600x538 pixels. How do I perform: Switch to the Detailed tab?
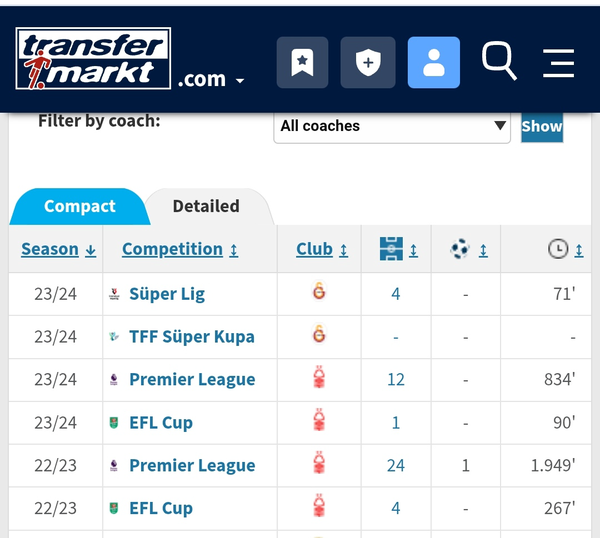pyautogui.click(x=206, y=207)
